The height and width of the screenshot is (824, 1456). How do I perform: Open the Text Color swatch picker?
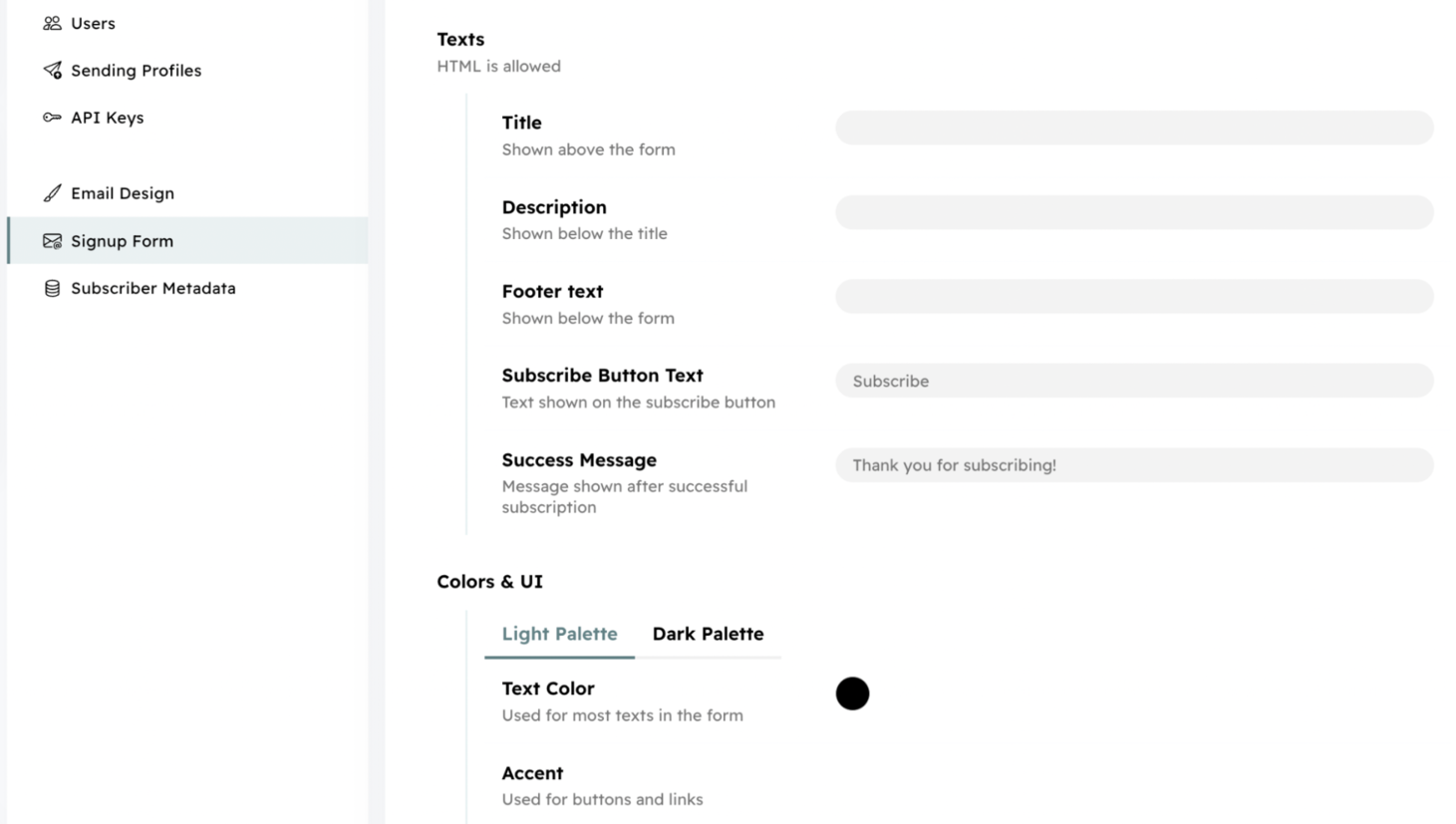click(x=852, y=693)
